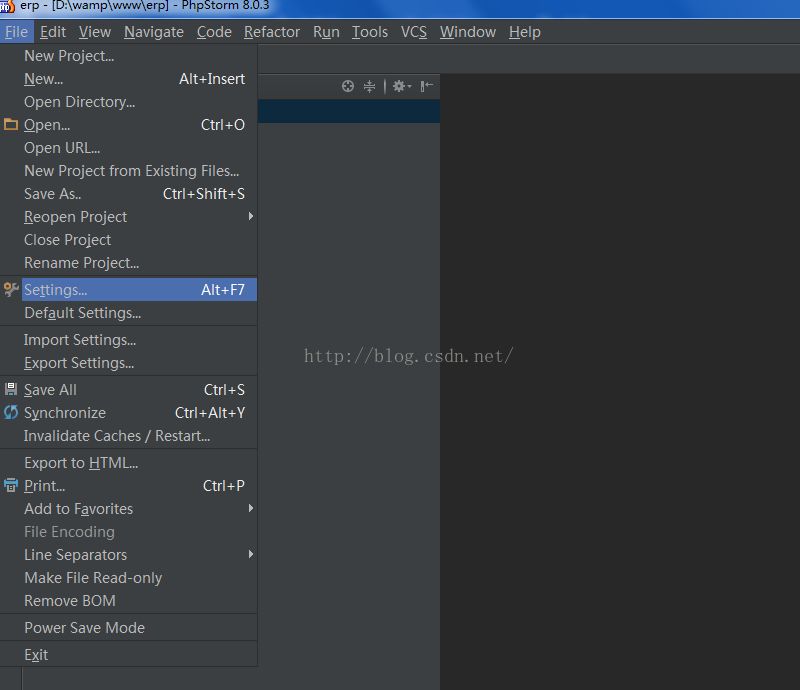
Task: Expand the Add to Favorites submenu arrow
Action: 251,508
